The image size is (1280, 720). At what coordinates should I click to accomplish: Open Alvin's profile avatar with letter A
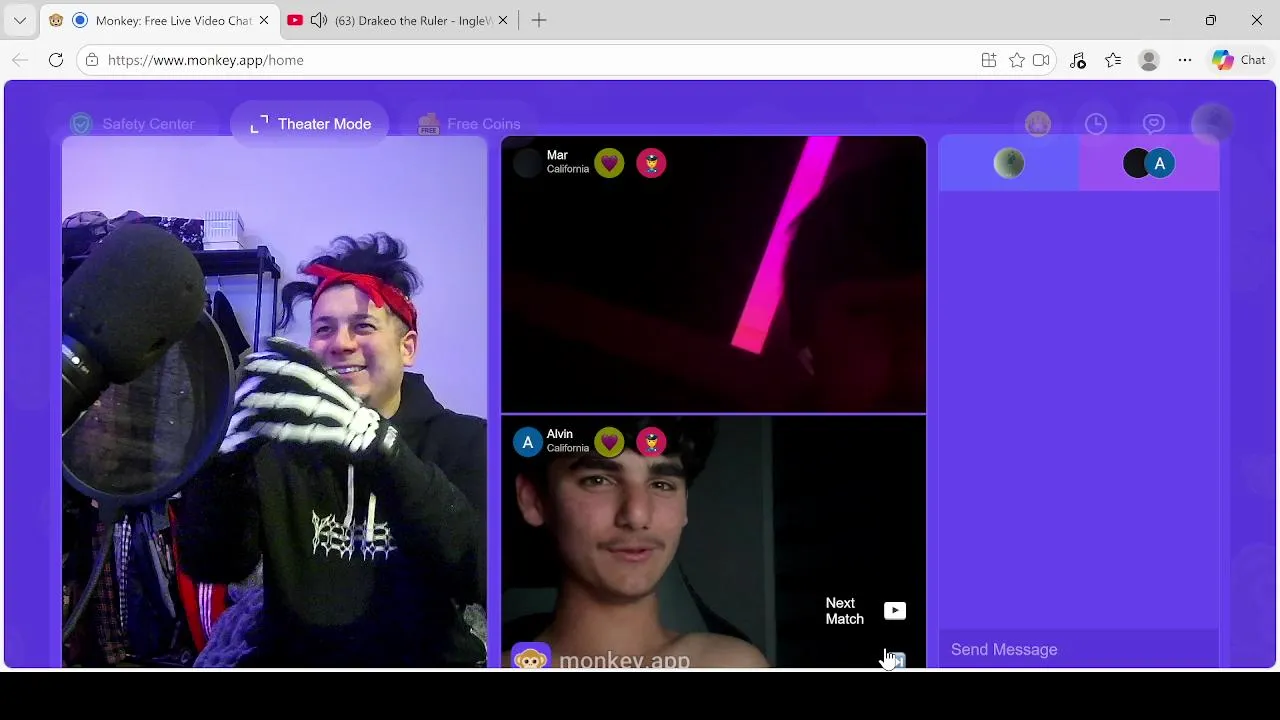tap(527, 442)
